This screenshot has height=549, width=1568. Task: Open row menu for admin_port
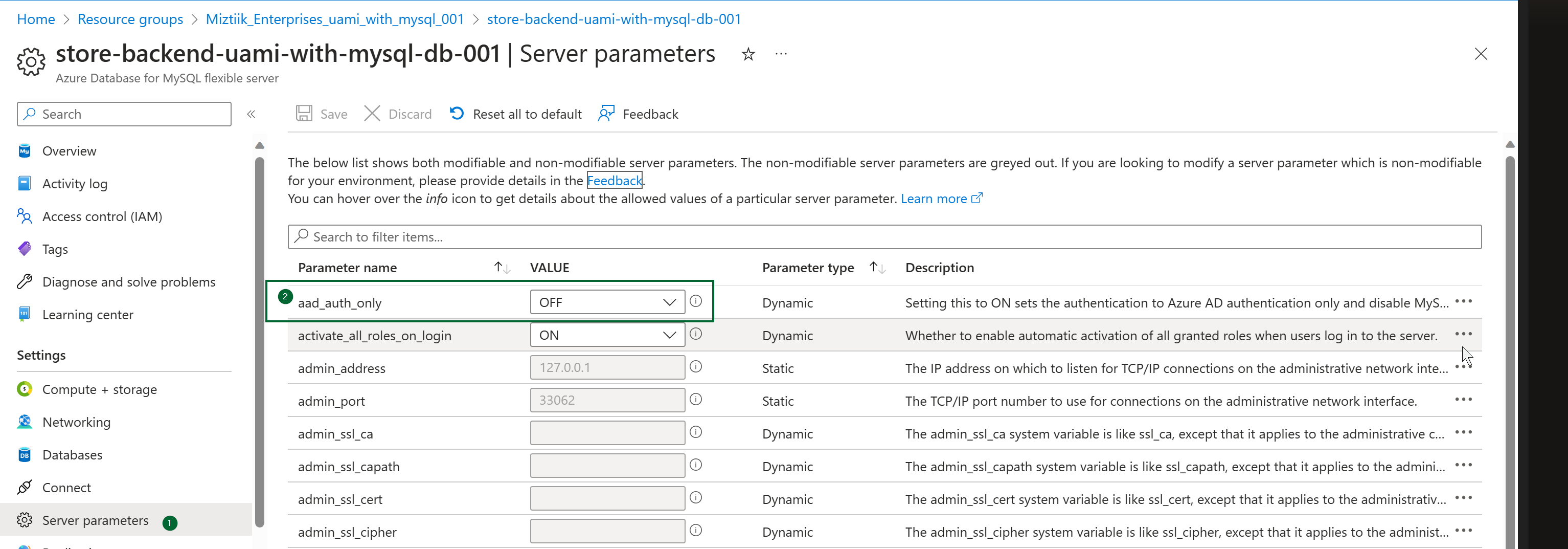pos(1463,400)
